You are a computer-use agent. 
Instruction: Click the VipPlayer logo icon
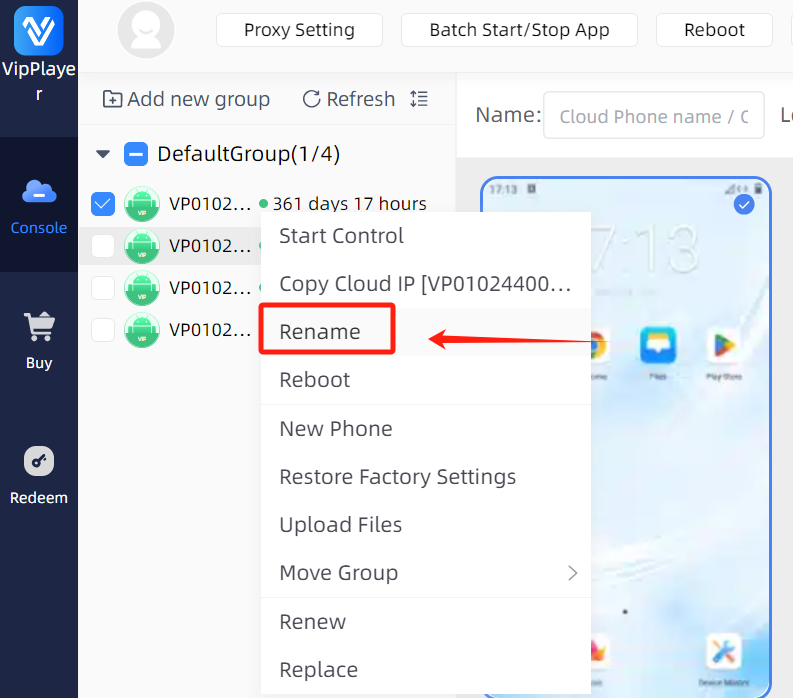pos(38,31)
